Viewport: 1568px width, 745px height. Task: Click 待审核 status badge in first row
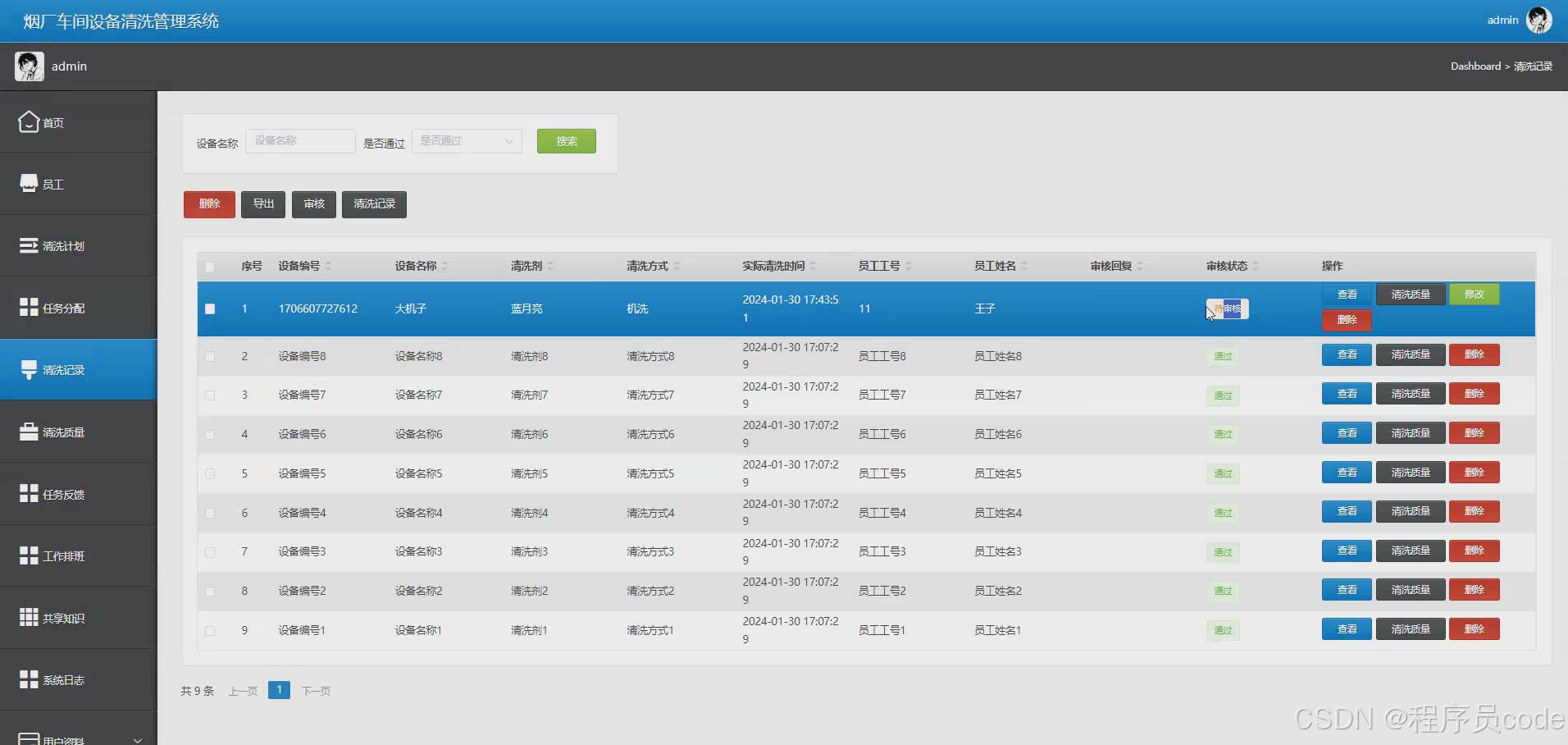pos(1227,309)
